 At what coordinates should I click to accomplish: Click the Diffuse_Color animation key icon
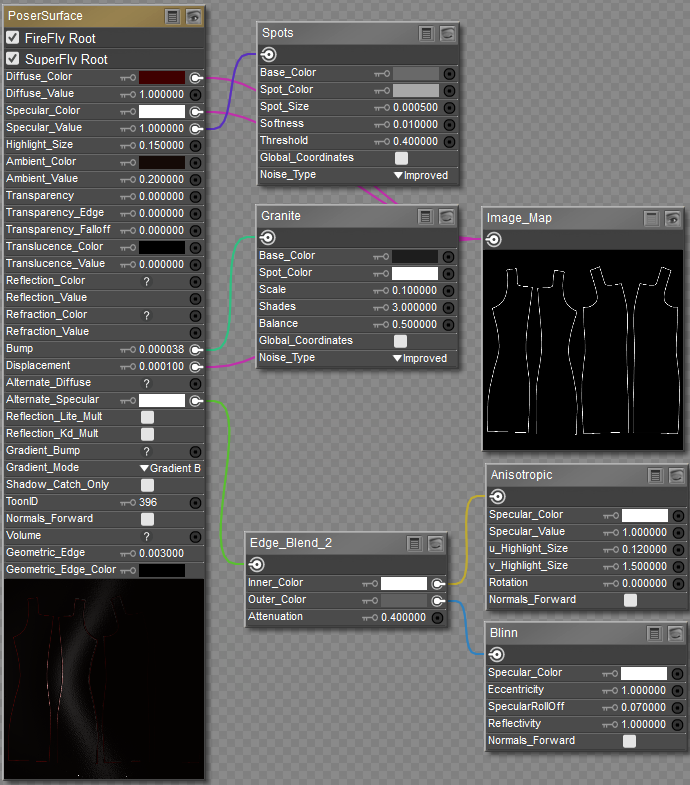tap(128, 77)
